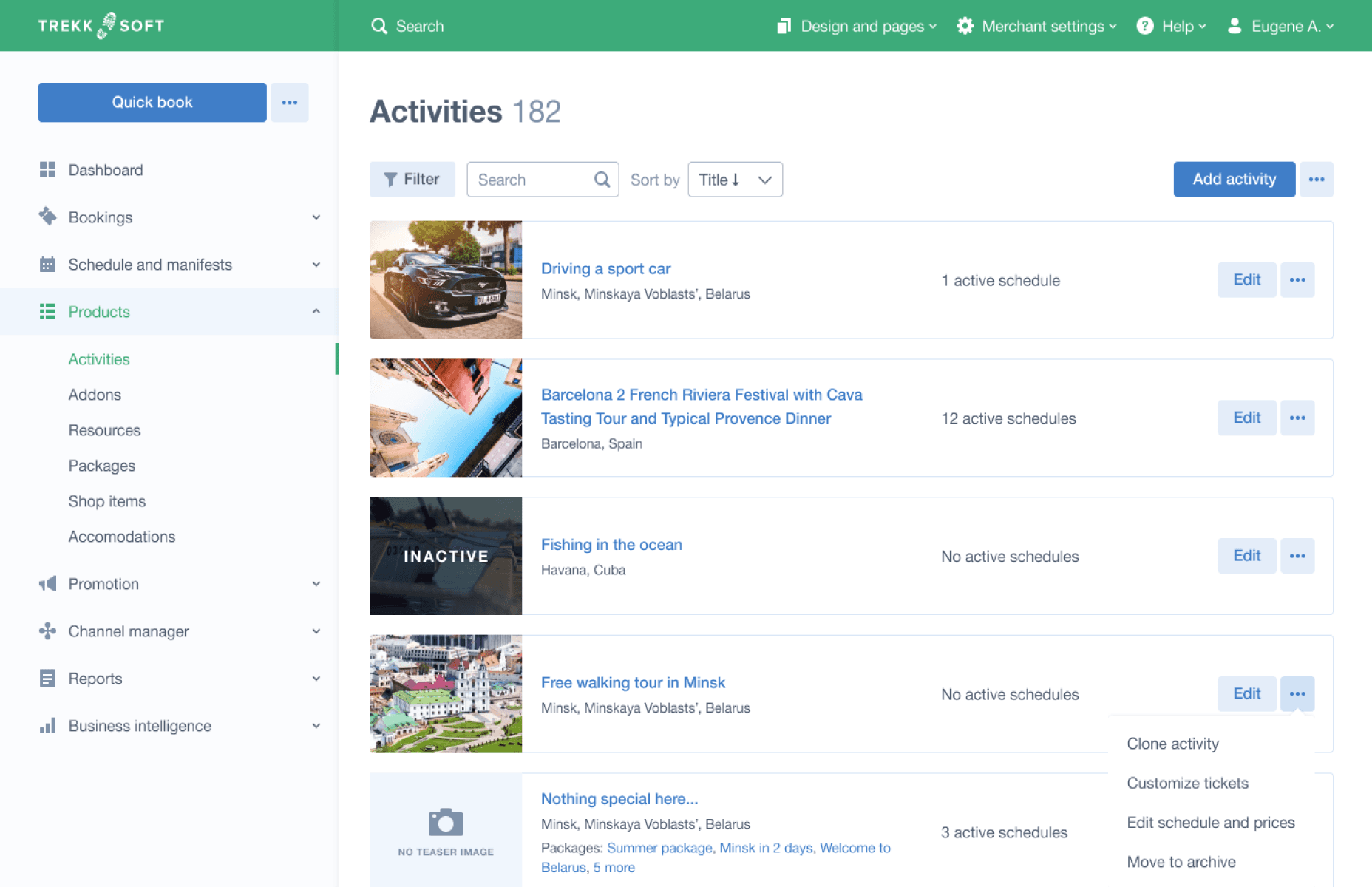The height and width of the screenshot is (887, 1372).
Task: Expand the Promotion section
Action: (x=316, y=584)
